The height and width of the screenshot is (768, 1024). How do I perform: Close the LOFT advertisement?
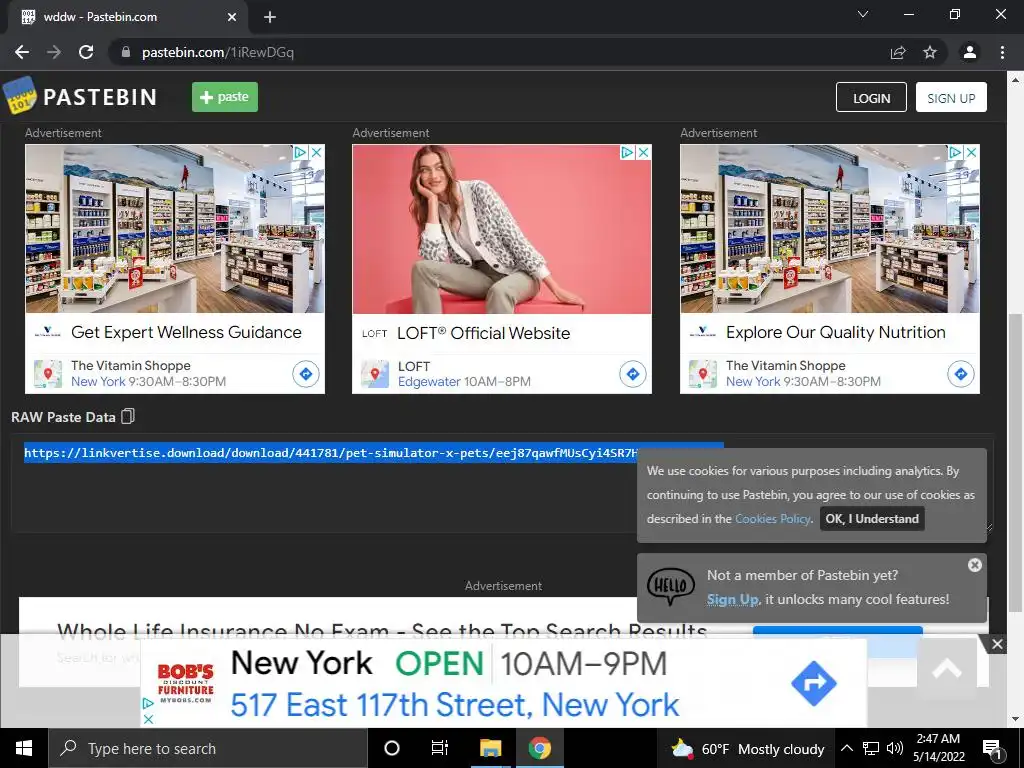(643, 152)
